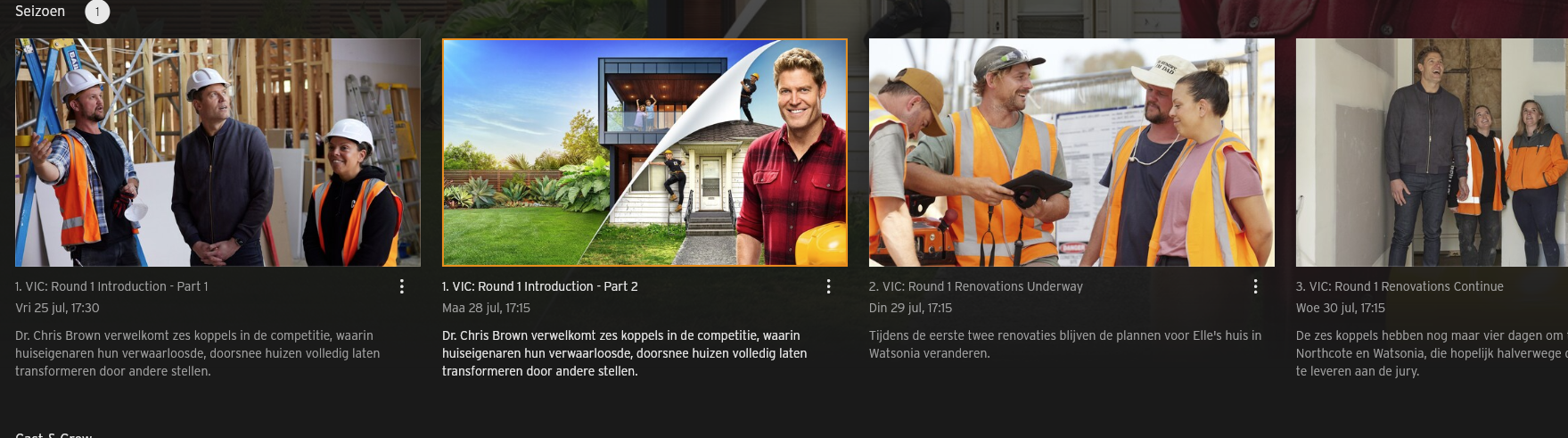Click the description about Elle's huis in Watsonia
The width and height of the screenshot is (1568, 438).
(x=1065, y=344)
